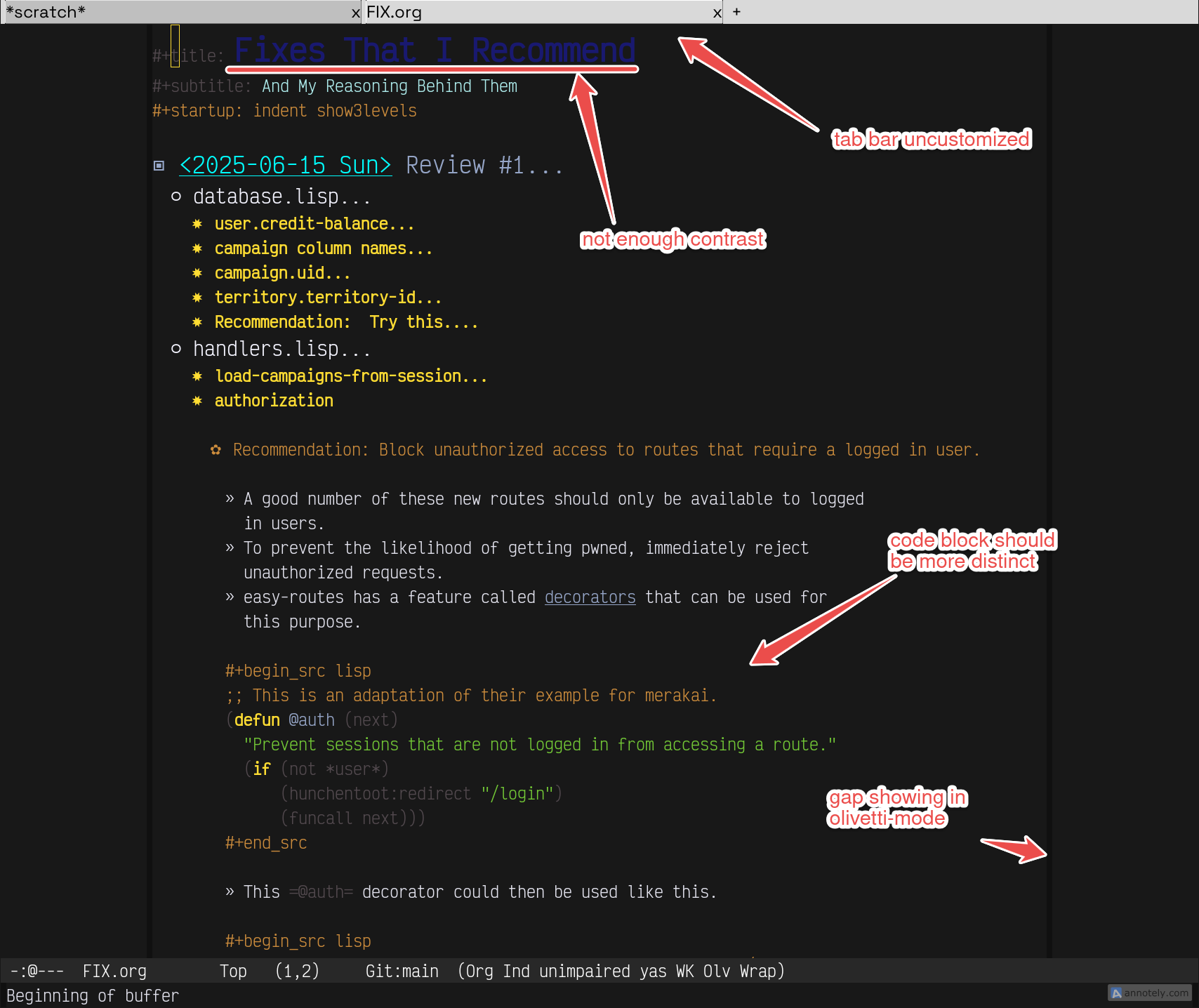The height and width of the screenshot is (1008, 1199).
Task: Click the docstring Prevent sessions line
Action: (x=540, y=745)
